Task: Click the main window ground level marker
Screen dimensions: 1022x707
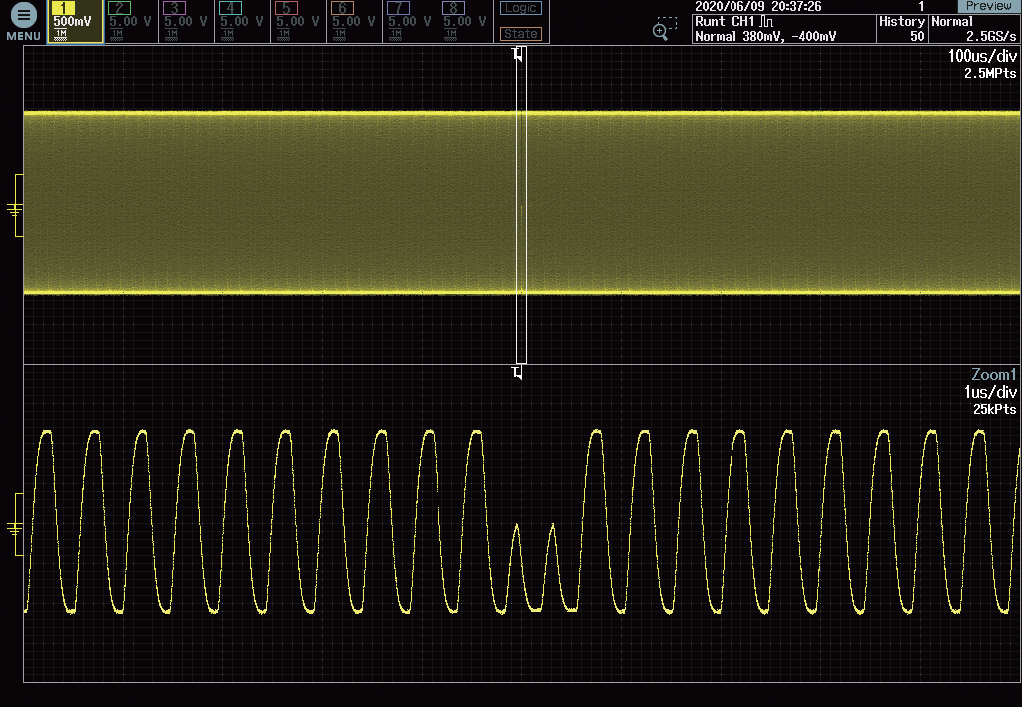Action: point(15,209)
